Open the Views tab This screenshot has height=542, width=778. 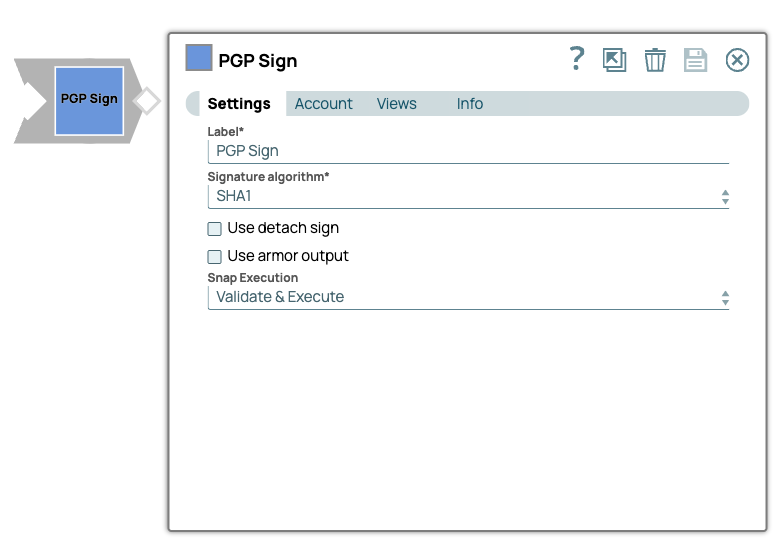(396, 104)
